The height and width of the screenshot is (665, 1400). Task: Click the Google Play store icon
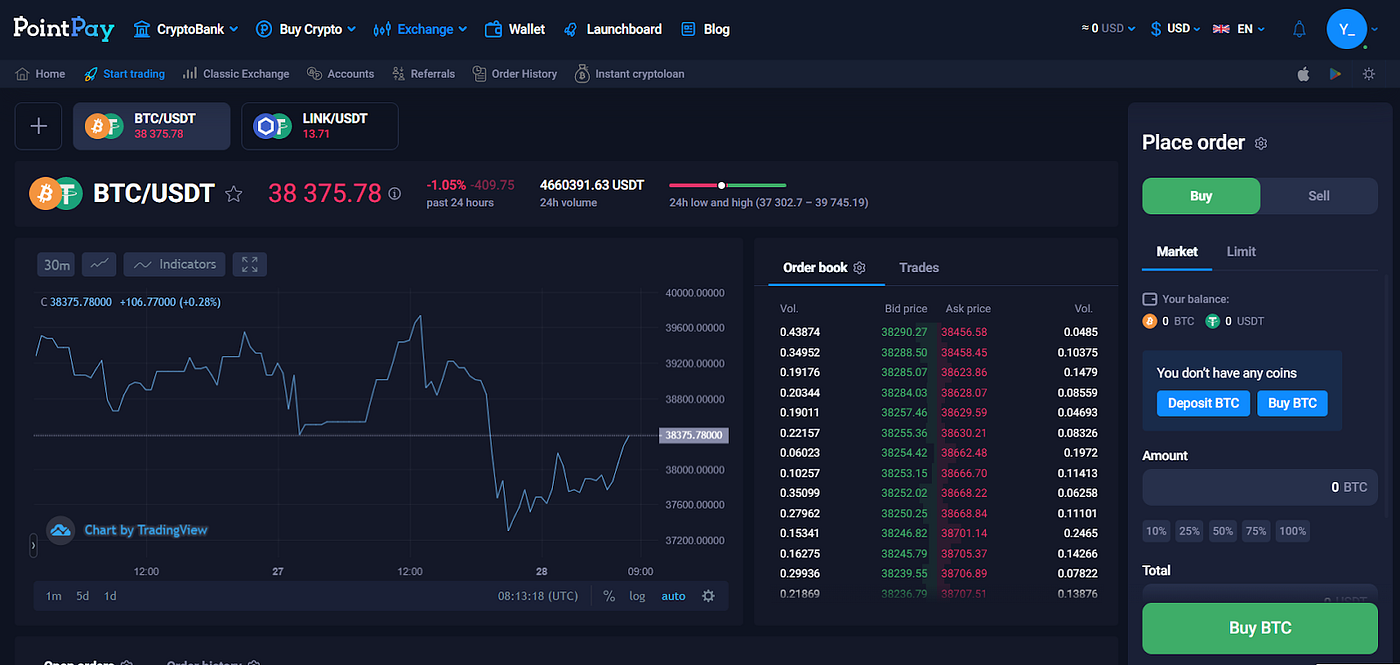pos(1335,74)
